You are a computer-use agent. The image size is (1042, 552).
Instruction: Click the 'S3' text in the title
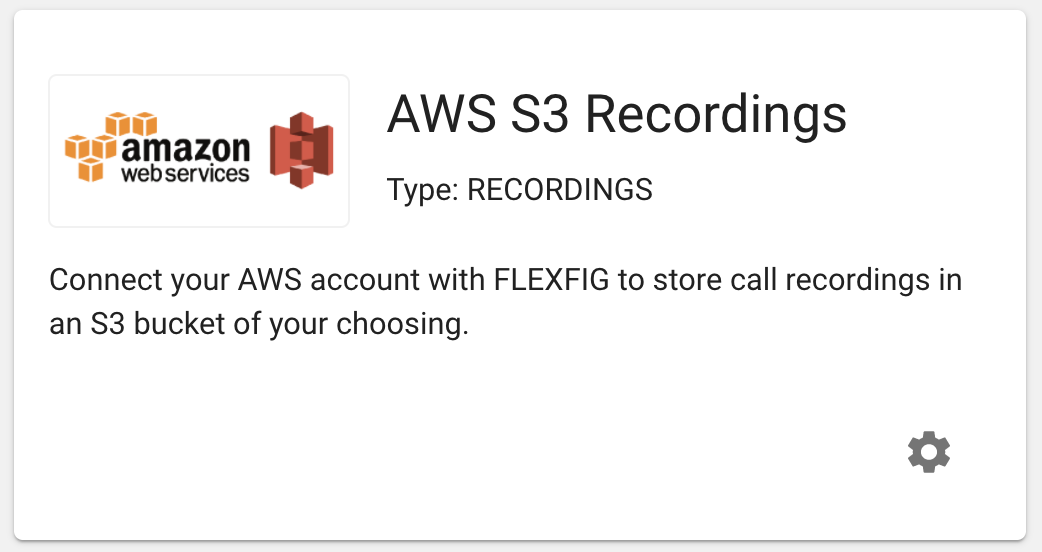540,114
